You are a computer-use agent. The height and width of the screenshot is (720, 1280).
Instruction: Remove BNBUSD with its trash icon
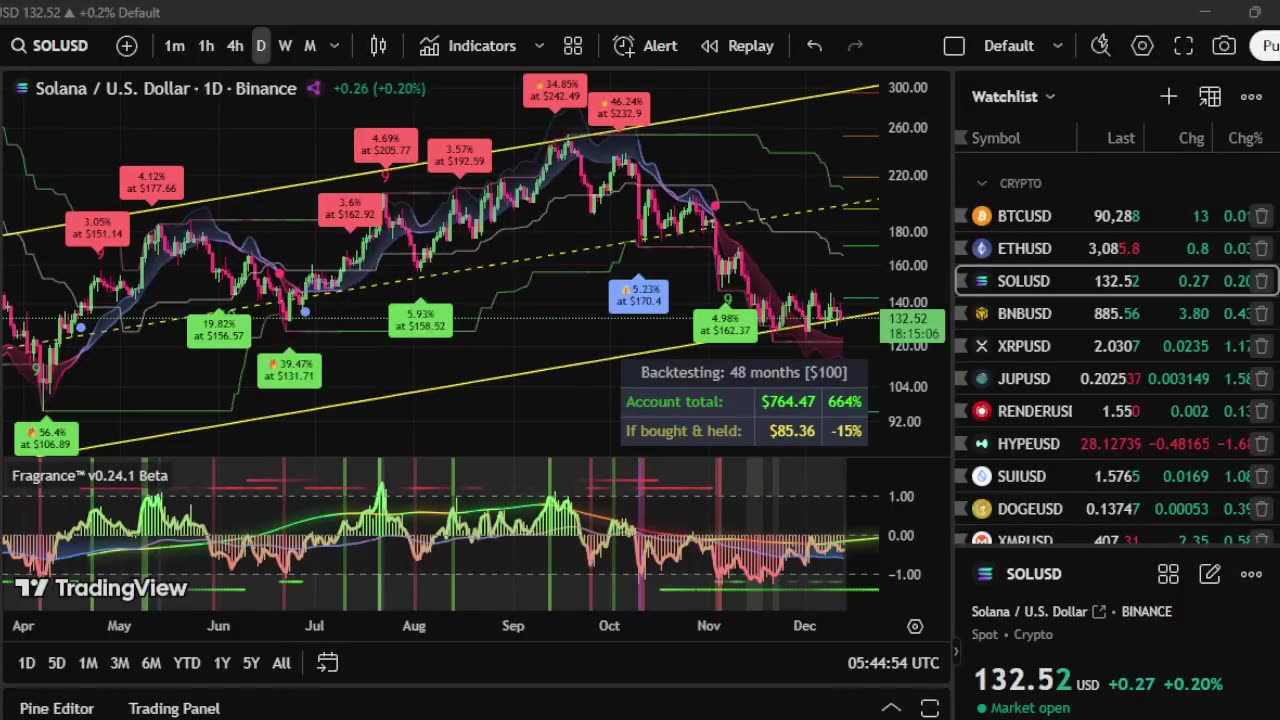coord(1262,313)
